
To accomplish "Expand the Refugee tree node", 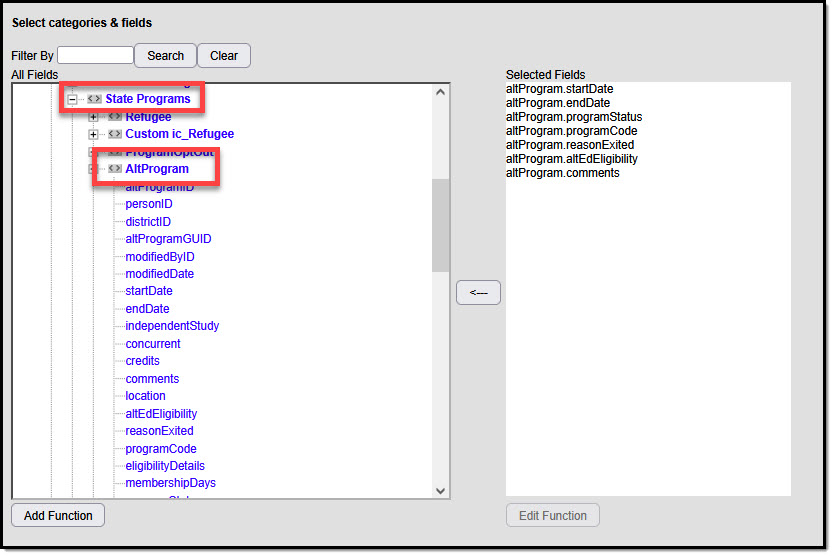I will (93, 117).
